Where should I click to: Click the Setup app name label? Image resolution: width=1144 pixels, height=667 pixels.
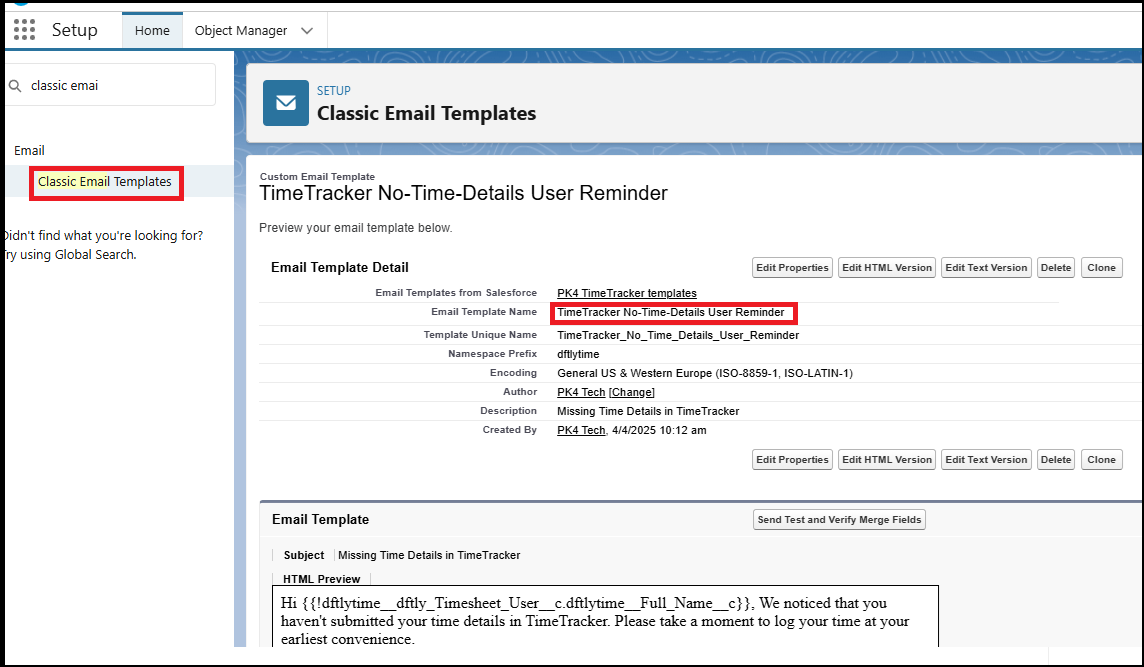point(74,30)
